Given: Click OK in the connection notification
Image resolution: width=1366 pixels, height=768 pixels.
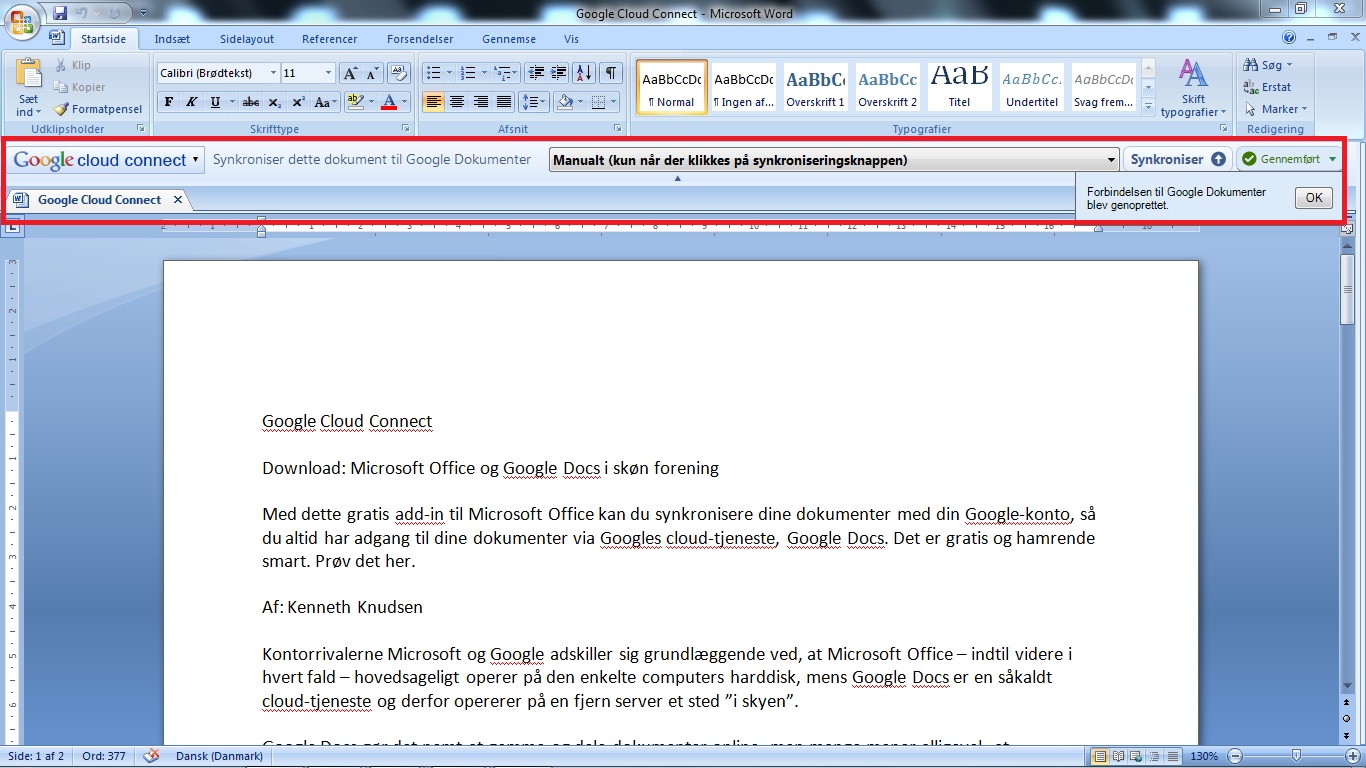Looking at the screenshot, I should tap(1313, 198).
